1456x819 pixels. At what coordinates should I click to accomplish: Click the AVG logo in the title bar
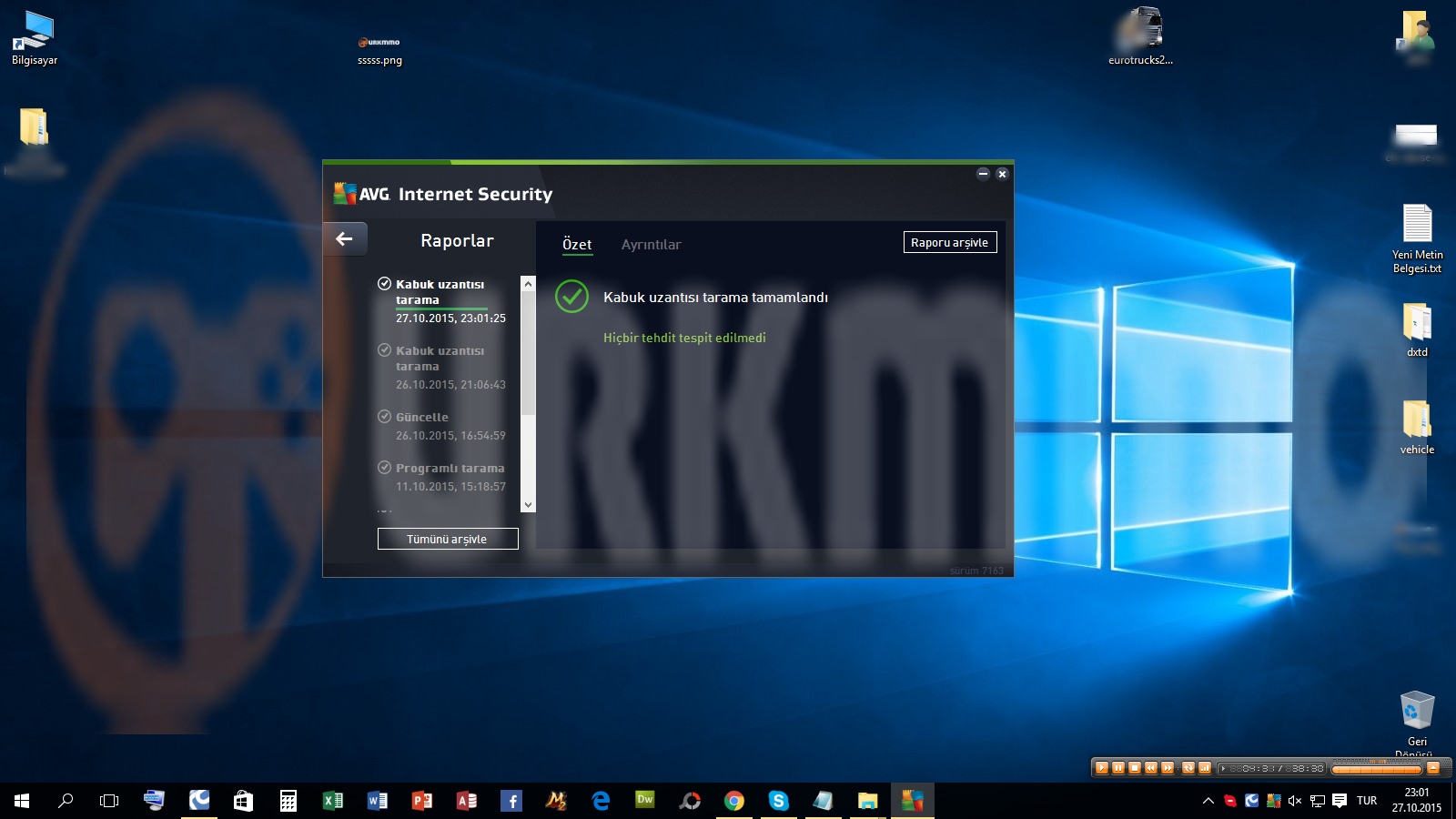click(361, 193)
